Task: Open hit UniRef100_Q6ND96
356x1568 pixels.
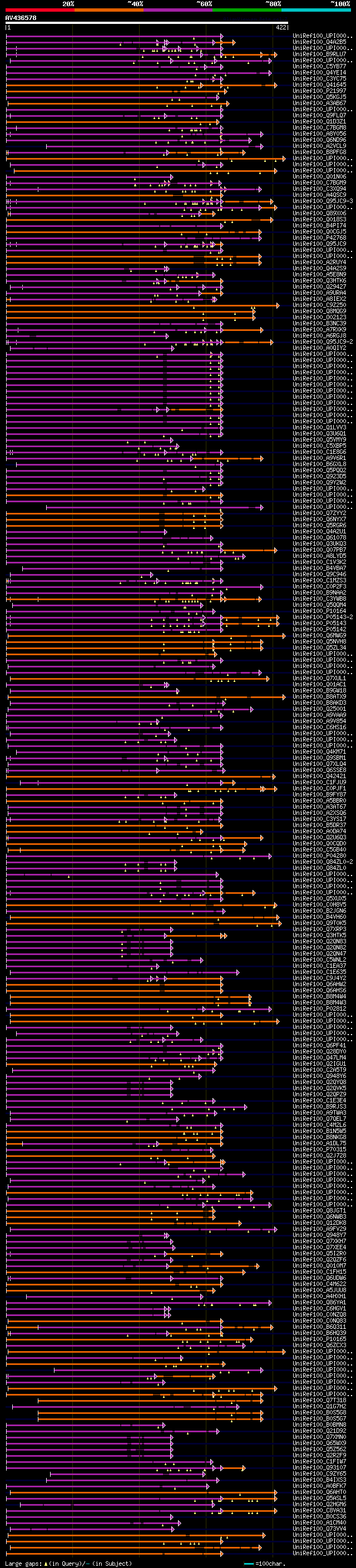Action: click(319, 140)
